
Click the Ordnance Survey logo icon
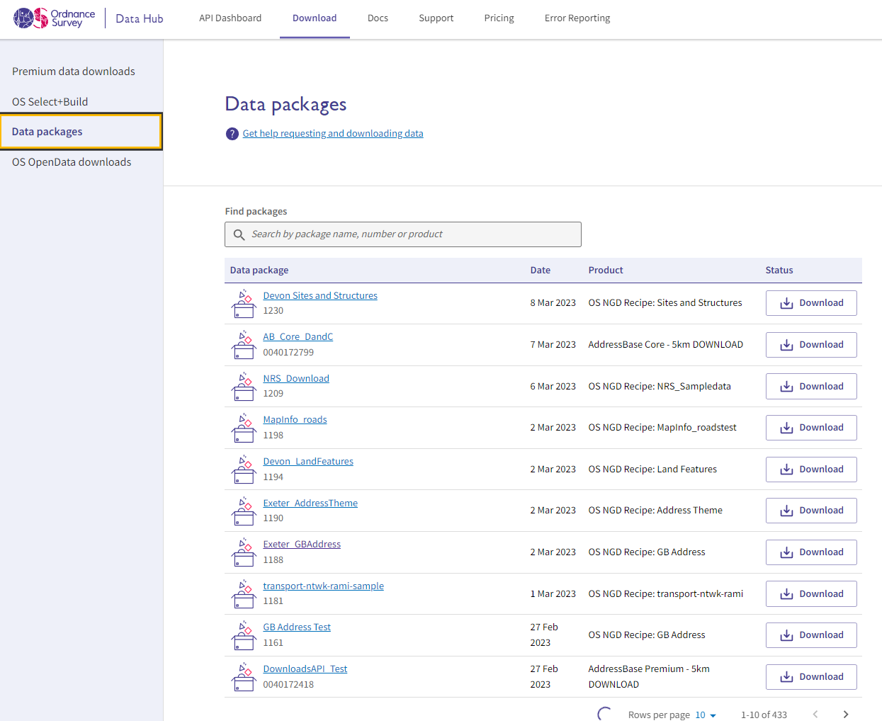pyautogui.click(x=30, y=18)
